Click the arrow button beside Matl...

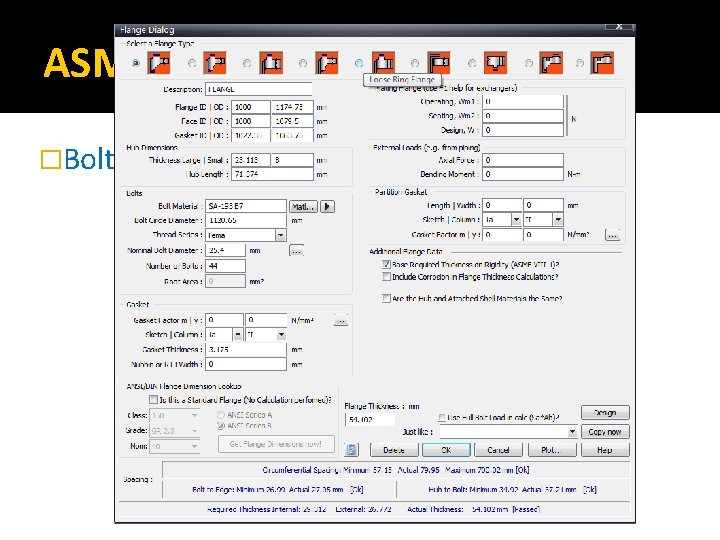[x=327, y=207]
